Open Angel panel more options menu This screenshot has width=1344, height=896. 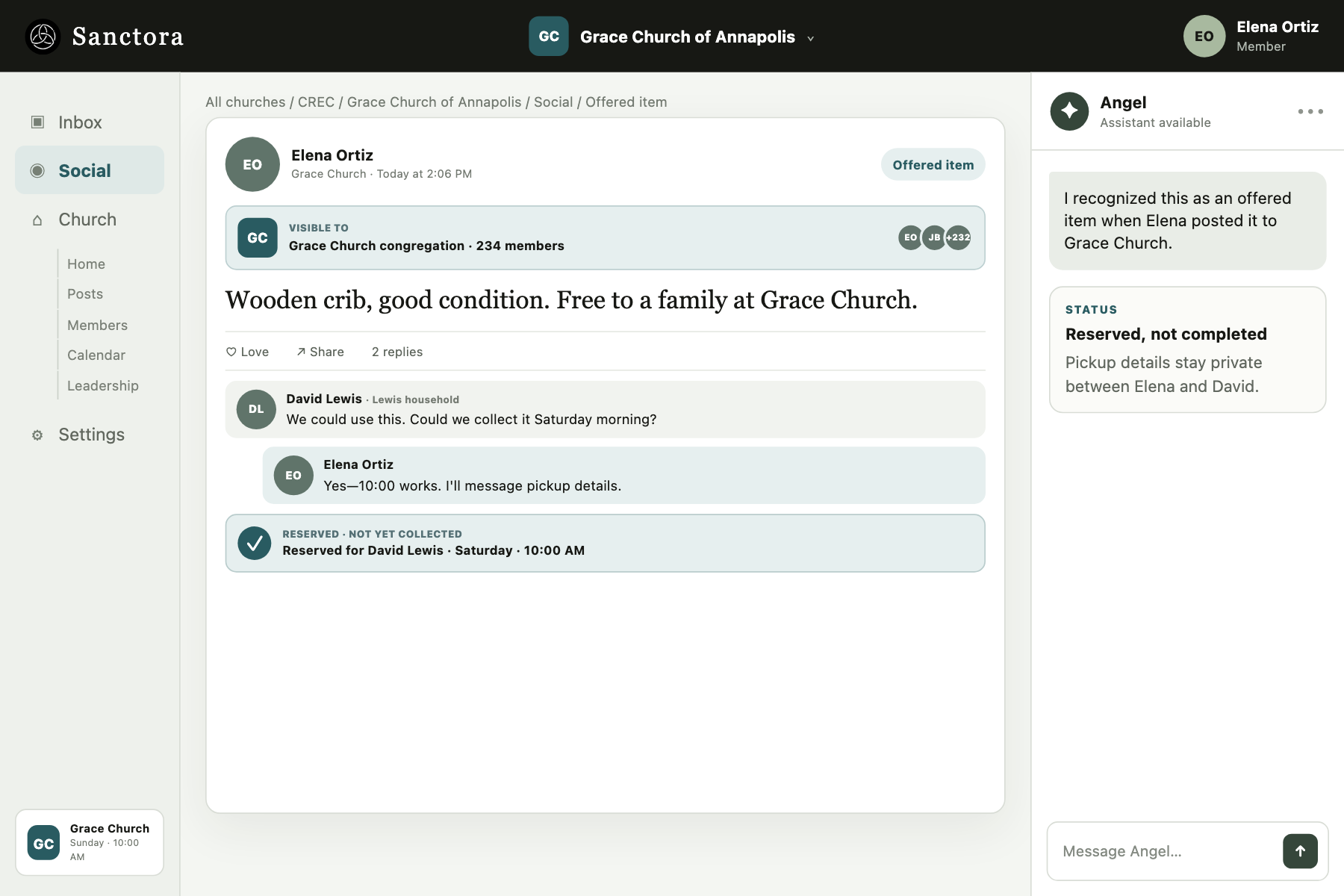click(x=1310, y=111)
